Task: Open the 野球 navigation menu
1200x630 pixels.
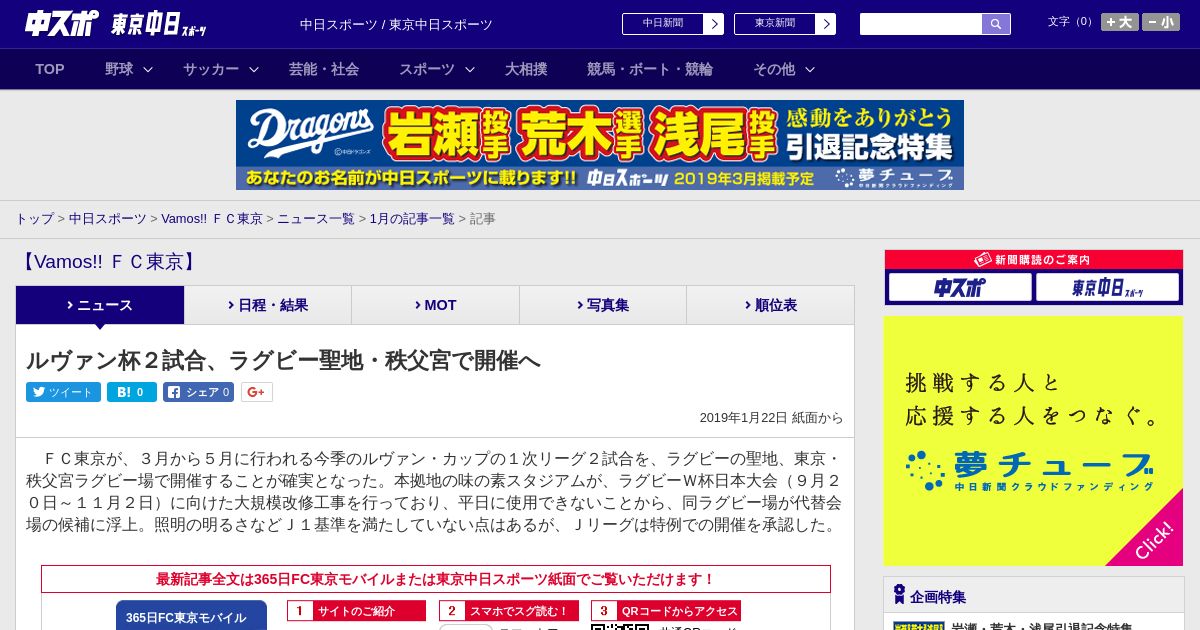Action: pos(119,69)
